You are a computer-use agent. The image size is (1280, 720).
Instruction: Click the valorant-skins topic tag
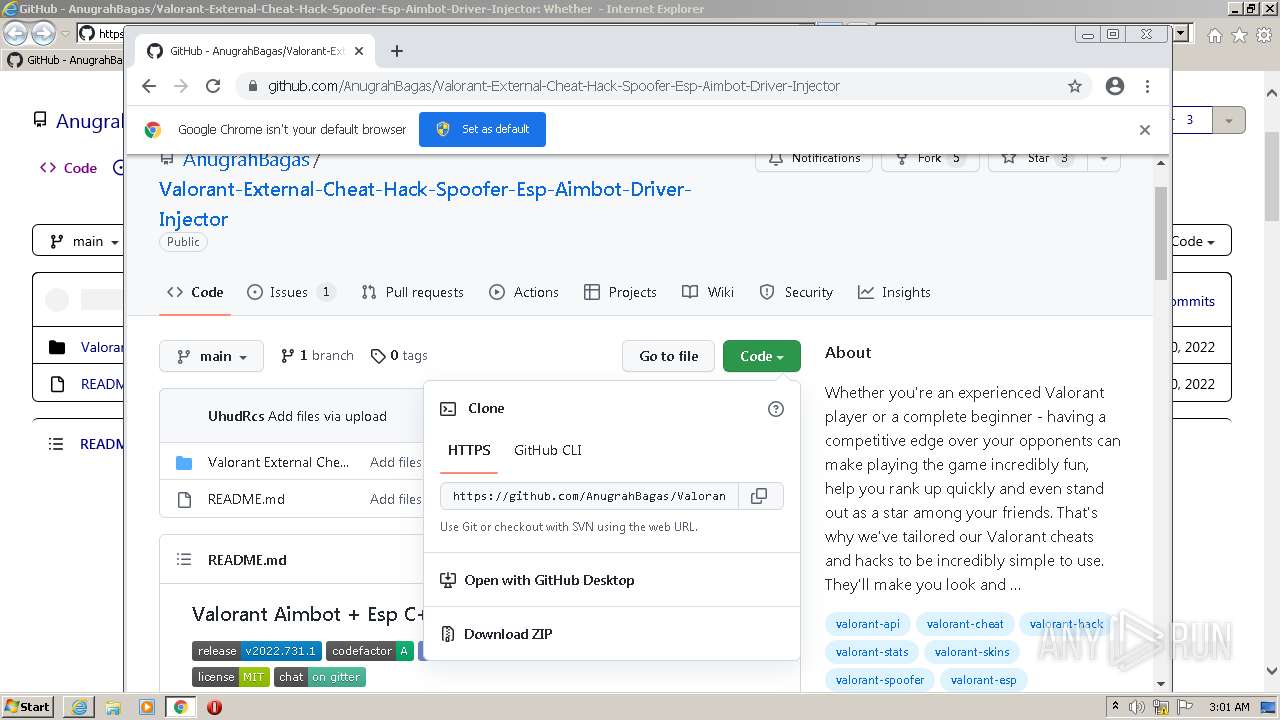(x=972, y=652)
